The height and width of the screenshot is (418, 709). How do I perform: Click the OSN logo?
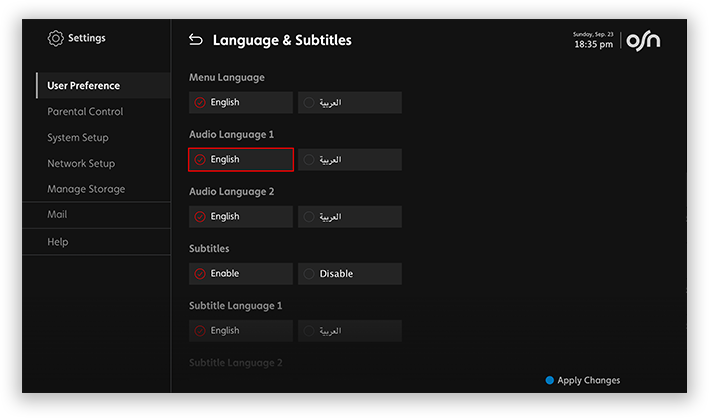[644, 40]
